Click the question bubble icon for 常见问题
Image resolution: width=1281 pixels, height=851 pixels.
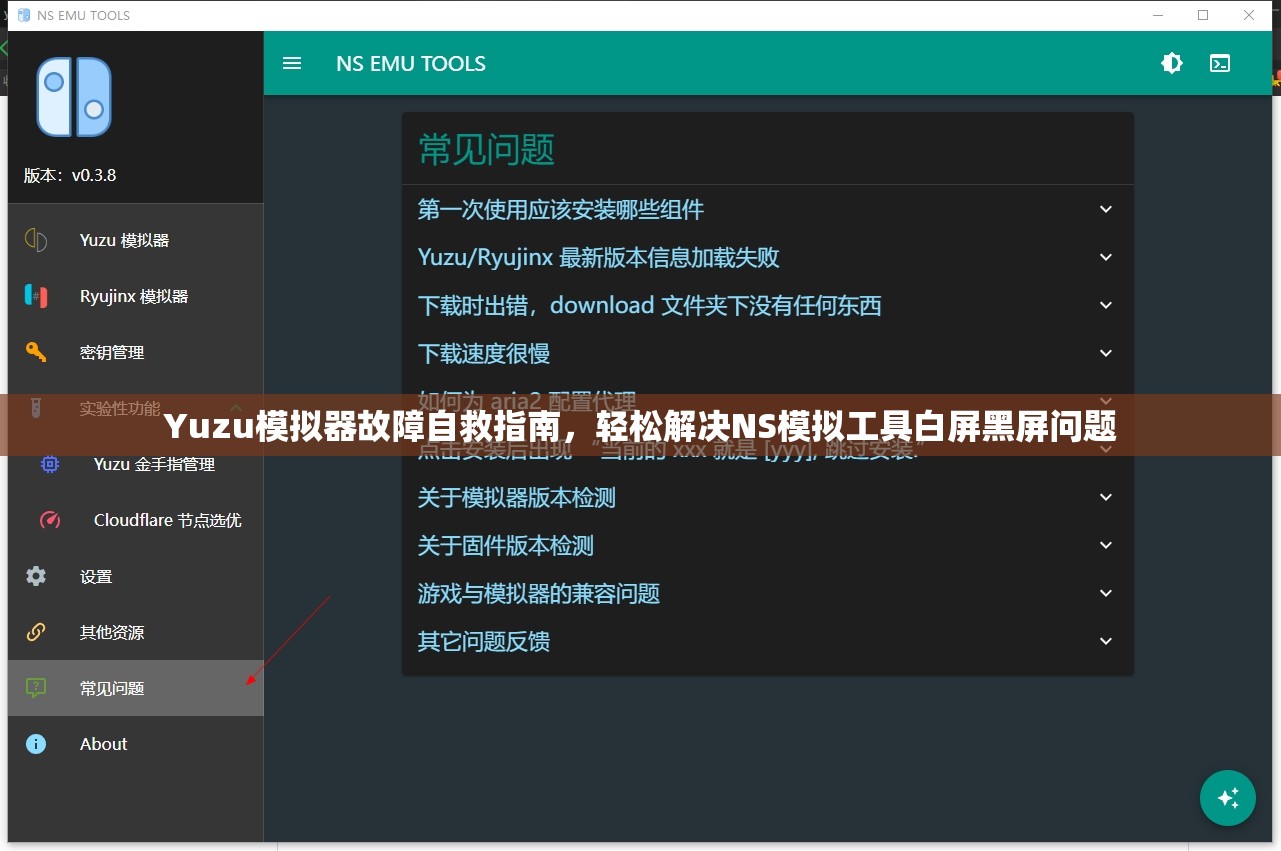tap(36, 688)
